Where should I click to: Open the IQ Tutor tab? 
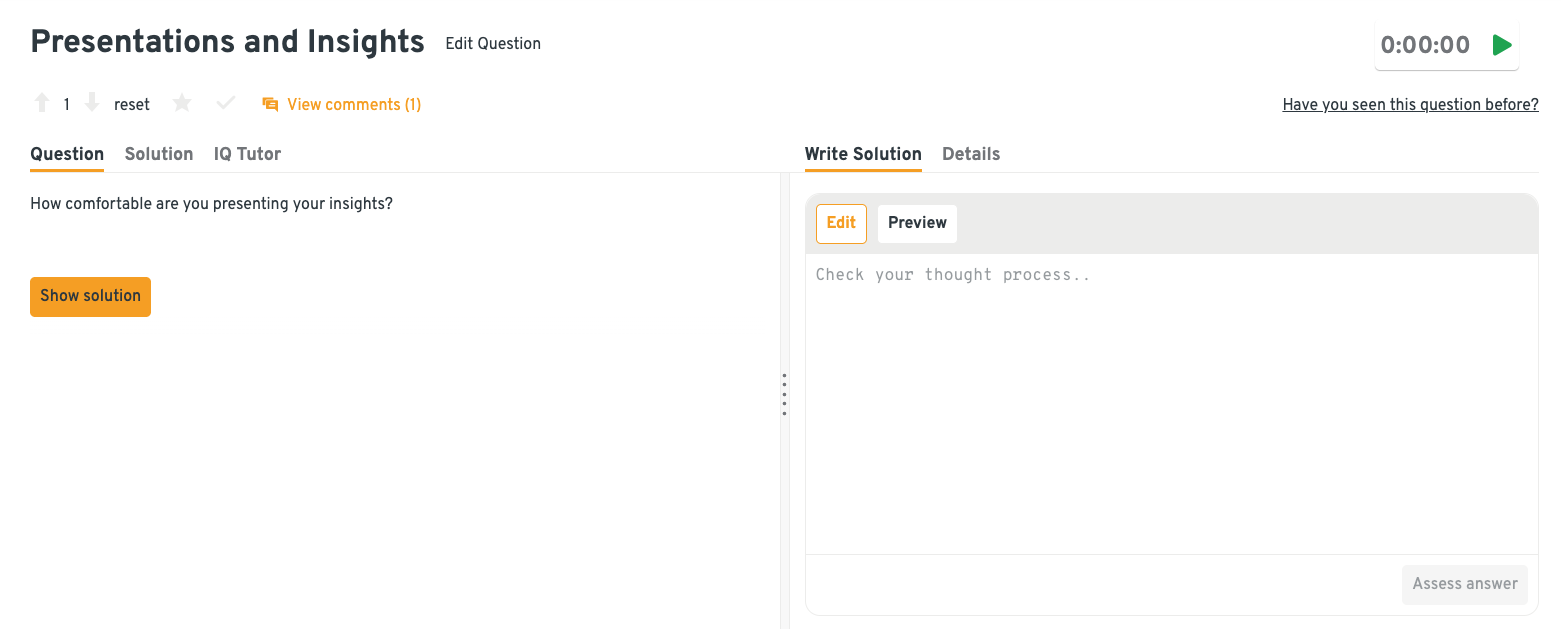tap(247, 154)
